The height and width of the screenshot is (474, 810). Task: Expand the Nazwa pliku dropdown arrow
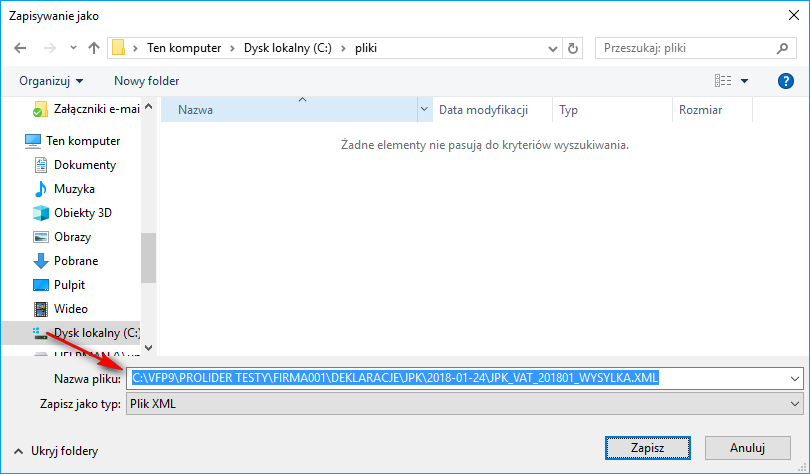(795, 378)
